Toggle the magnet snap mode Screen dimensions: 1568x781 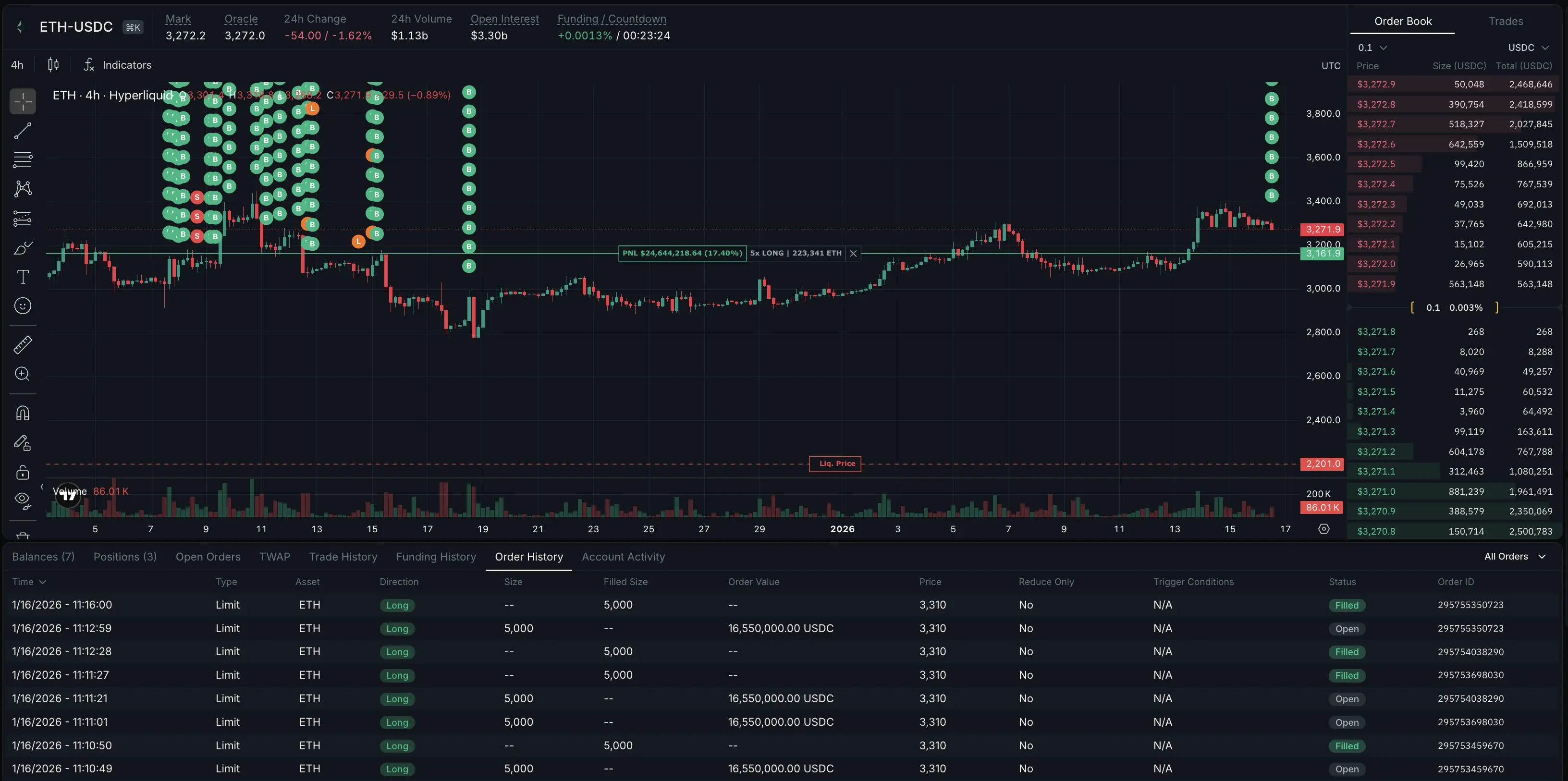[x=23, y=414]
